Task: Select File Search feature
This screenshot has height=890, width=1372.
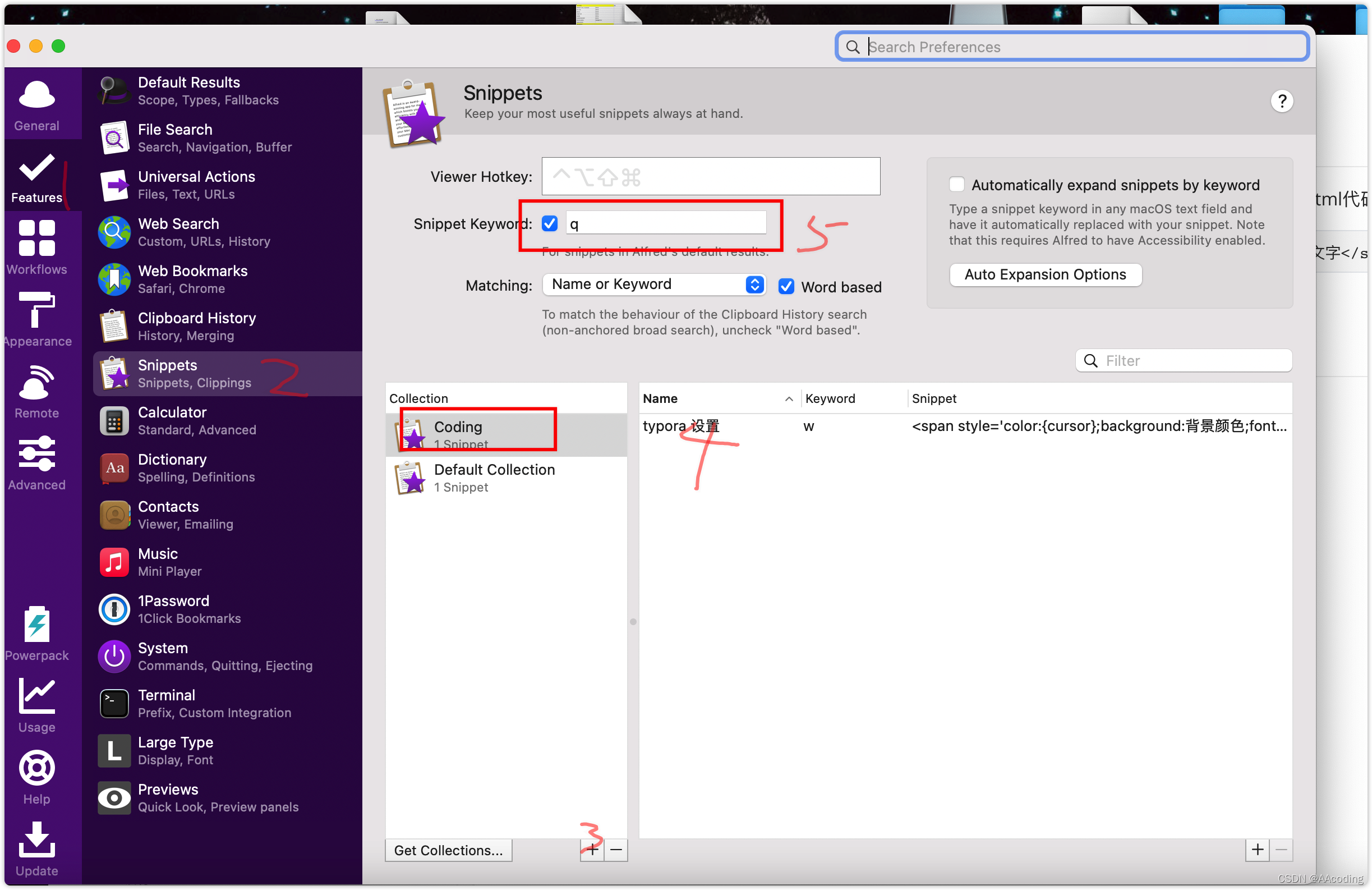Action: [227, 138]
